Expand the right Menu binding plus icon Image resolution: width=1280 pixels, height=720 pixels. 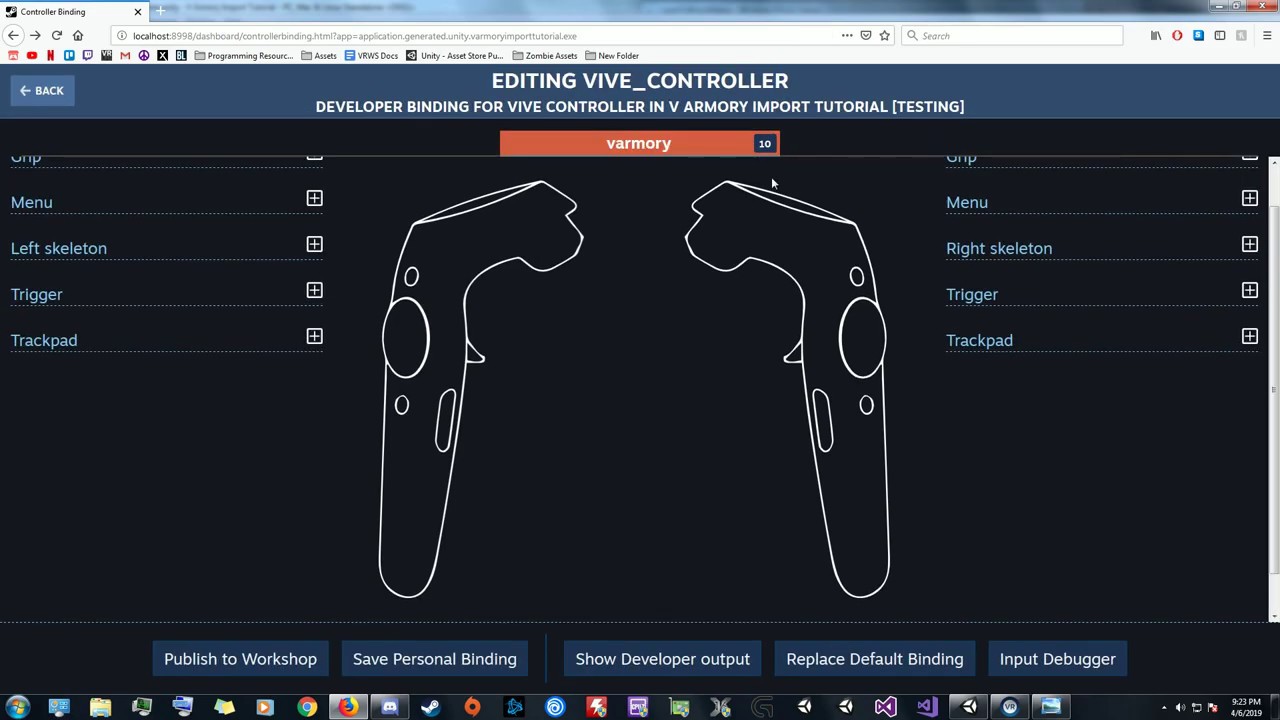[1250, 198]
